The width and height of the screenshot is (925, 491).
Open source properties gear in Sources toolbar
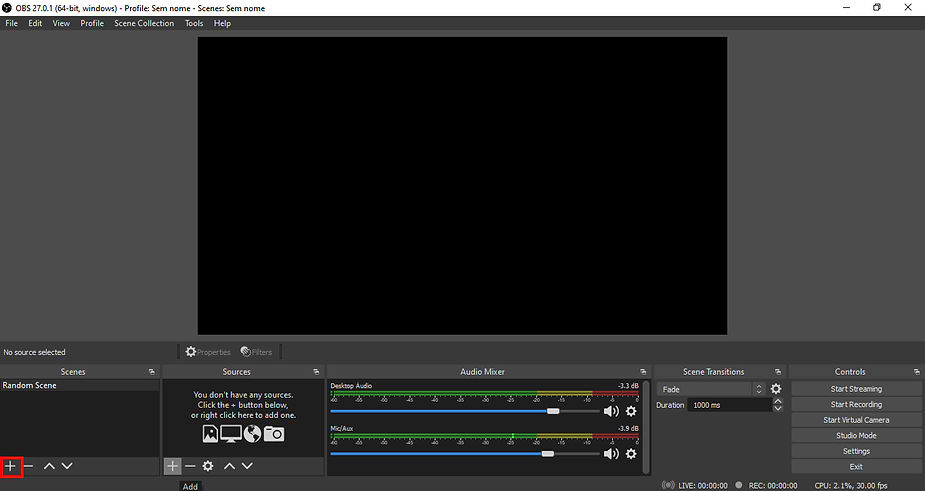tap(208, 466)
